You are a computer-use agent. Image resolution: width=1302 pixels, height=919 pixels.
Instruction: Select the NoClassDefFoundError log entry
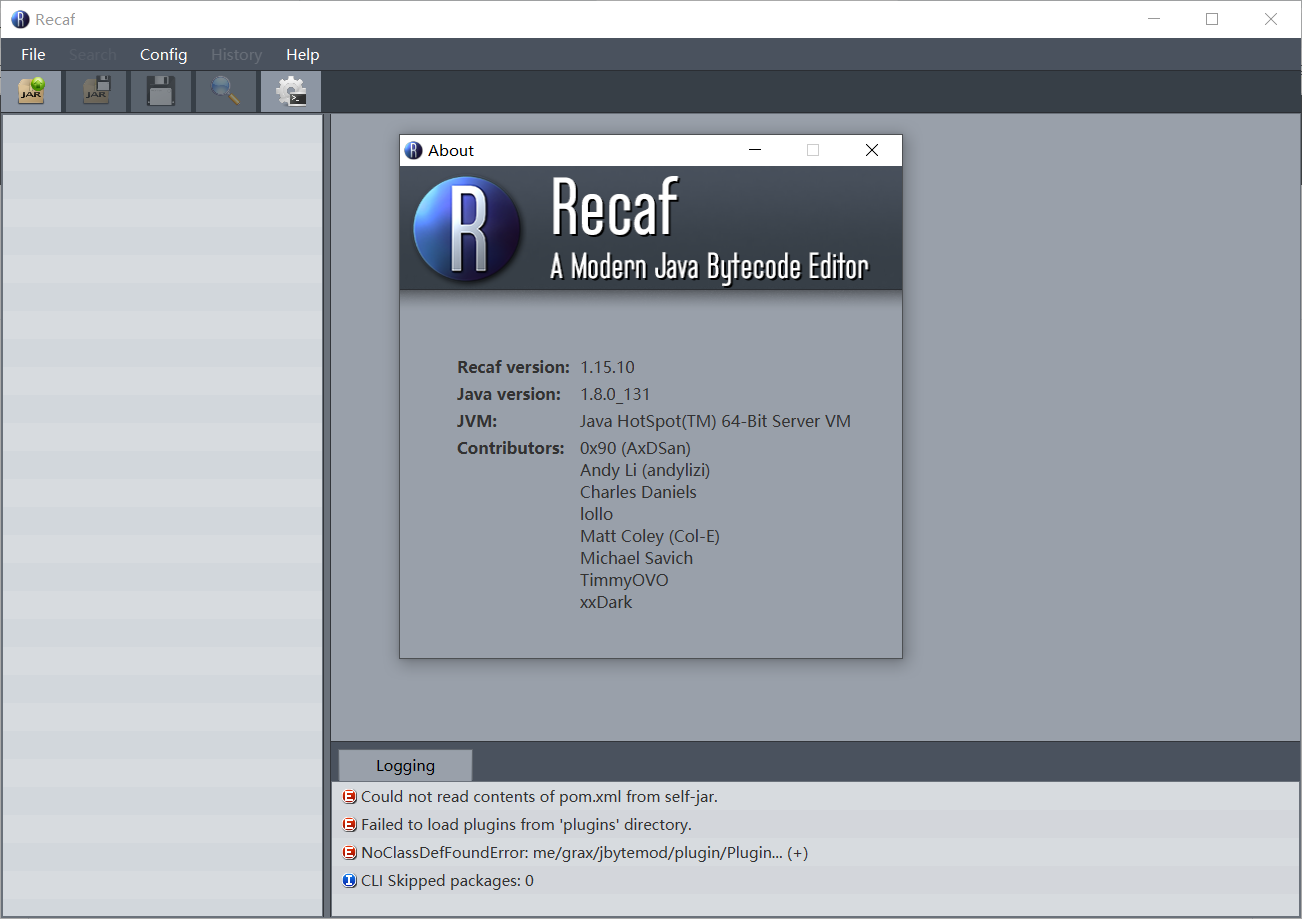pyautogui.click(x=816, y=853)
